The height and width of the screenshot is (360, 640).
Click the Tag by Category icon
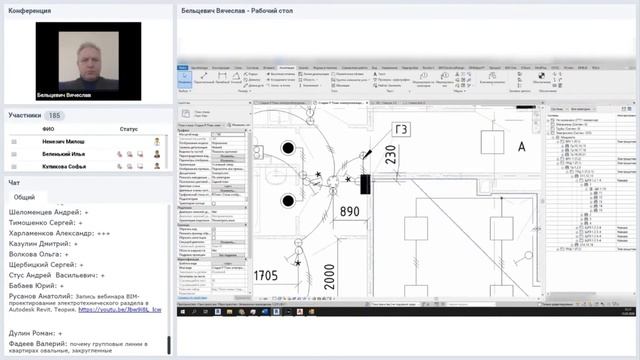coord(424,79)
